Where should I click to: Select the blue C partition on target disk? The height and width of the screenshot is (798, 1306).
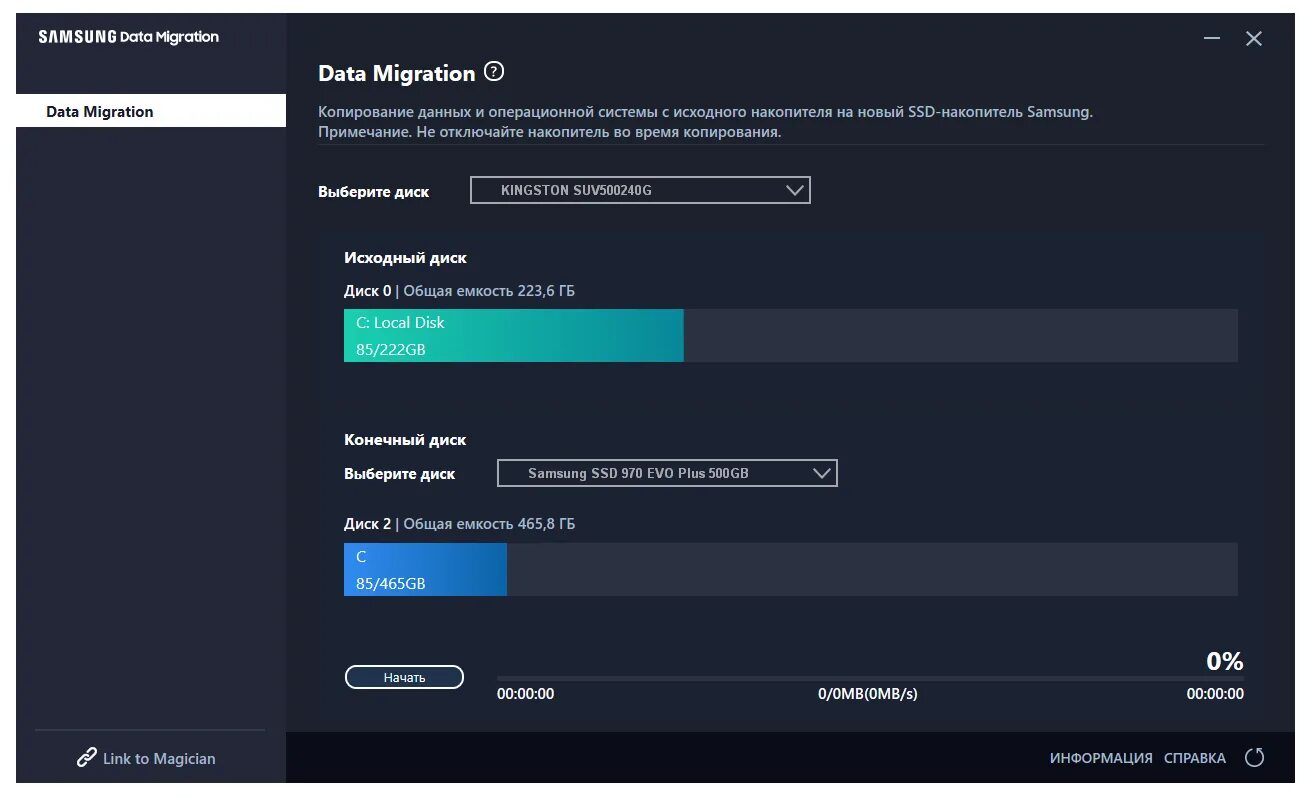[x=425, y=570]
